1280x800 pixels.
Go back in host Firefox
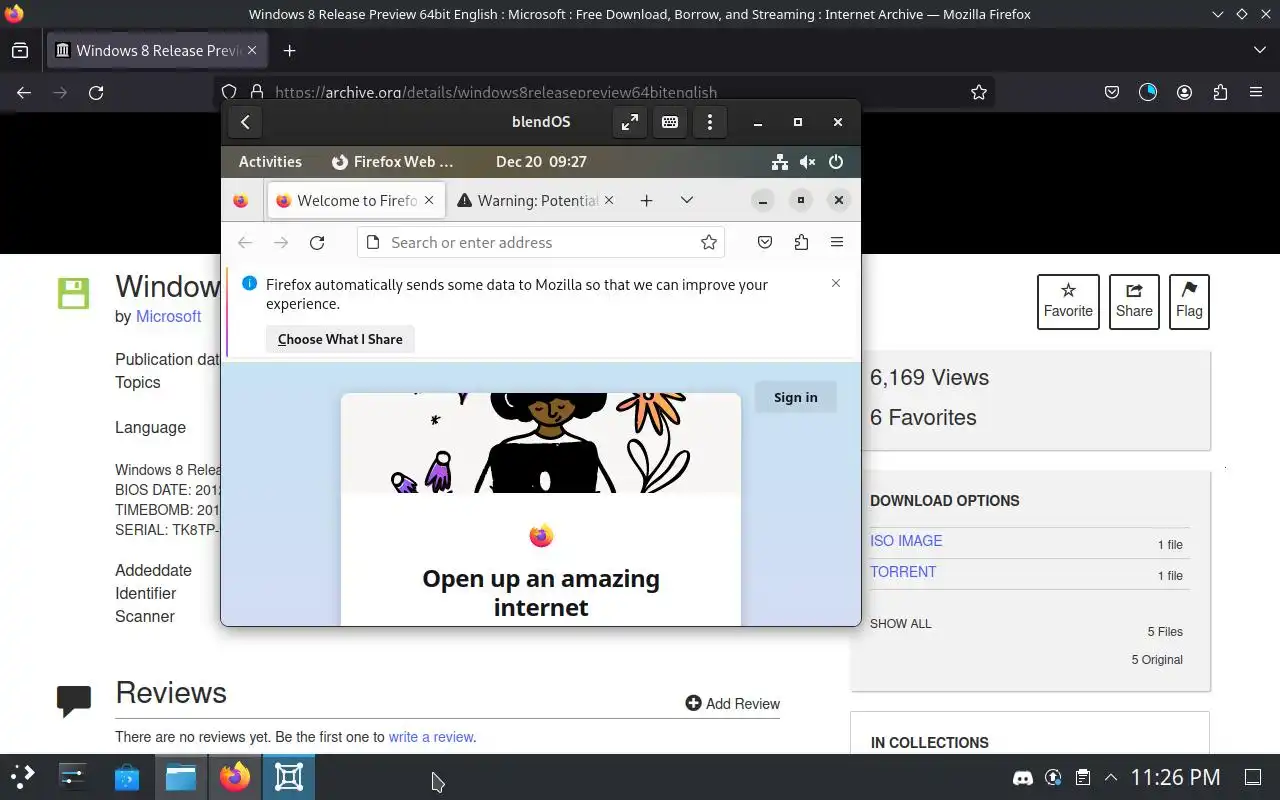pyautogui.click(x=24, y=92)
